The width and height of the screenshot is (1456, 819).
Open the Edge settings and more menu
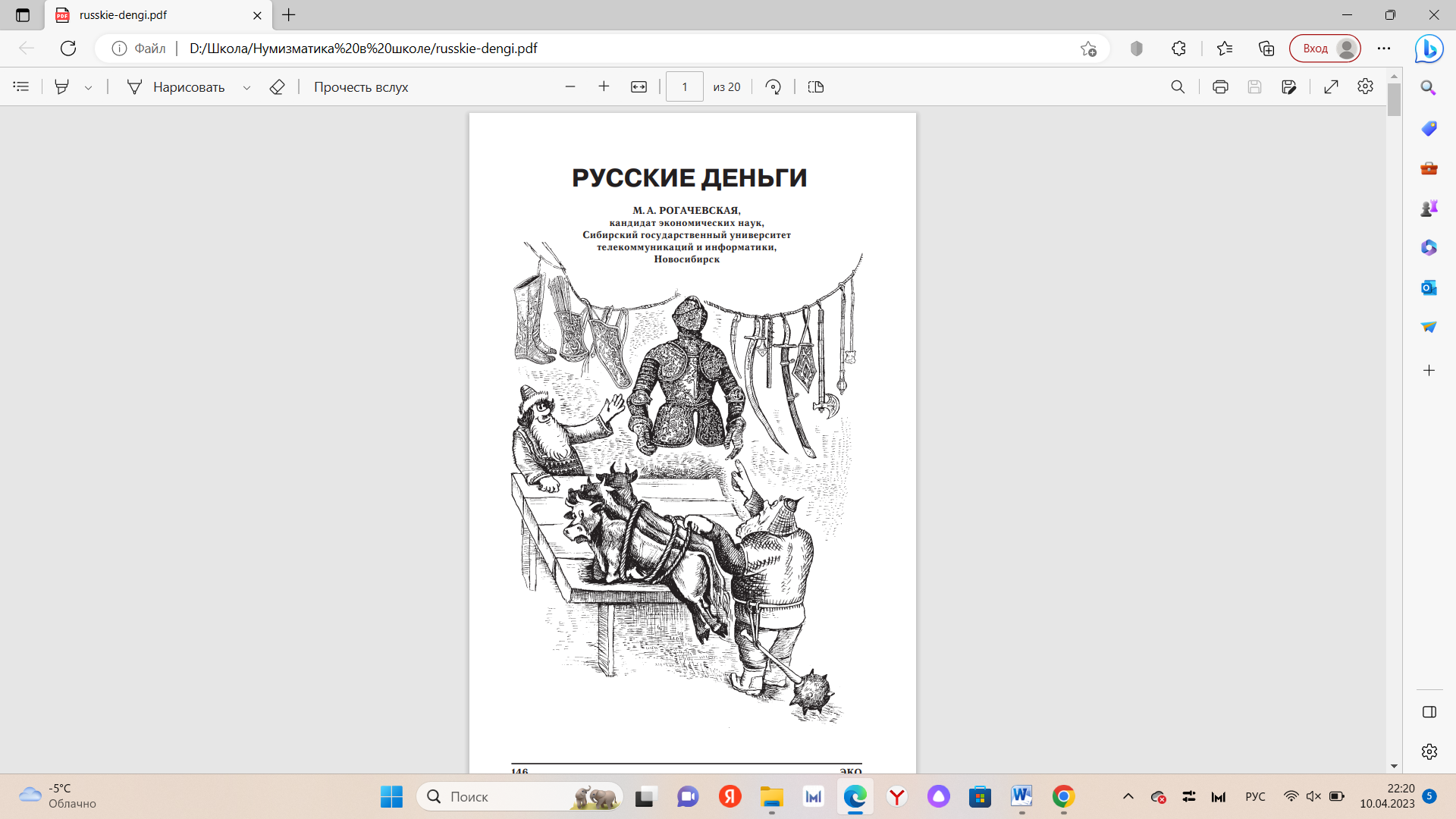click(x=1384, y=49)
